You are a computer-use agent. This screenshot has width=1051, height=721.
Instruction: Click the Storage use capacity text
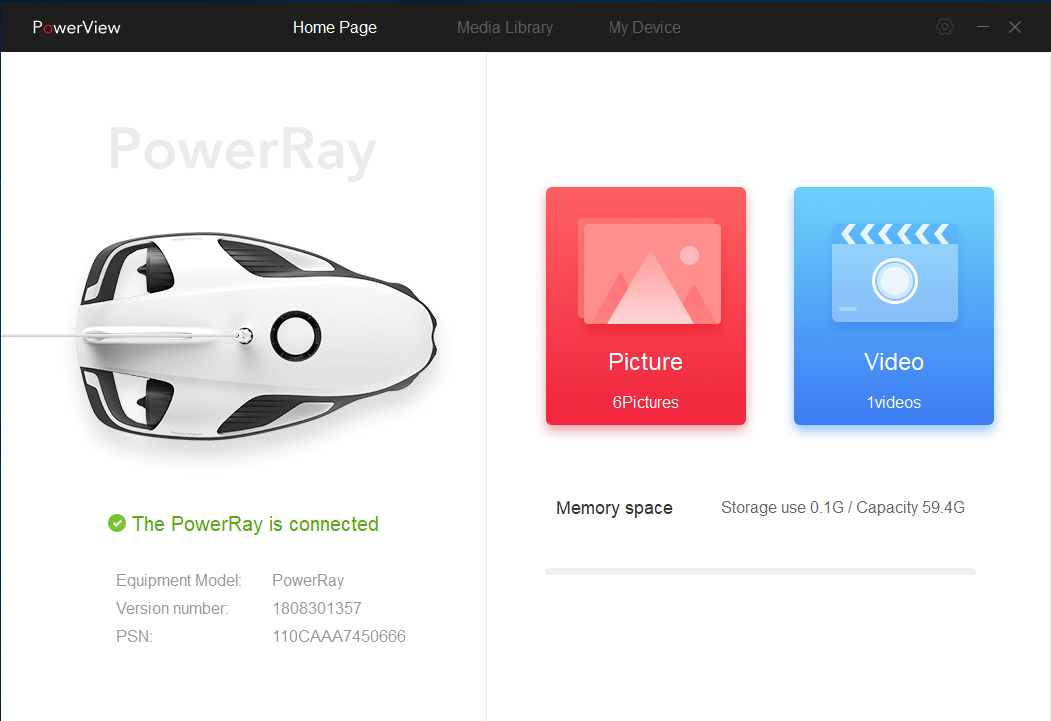point(843,508)
